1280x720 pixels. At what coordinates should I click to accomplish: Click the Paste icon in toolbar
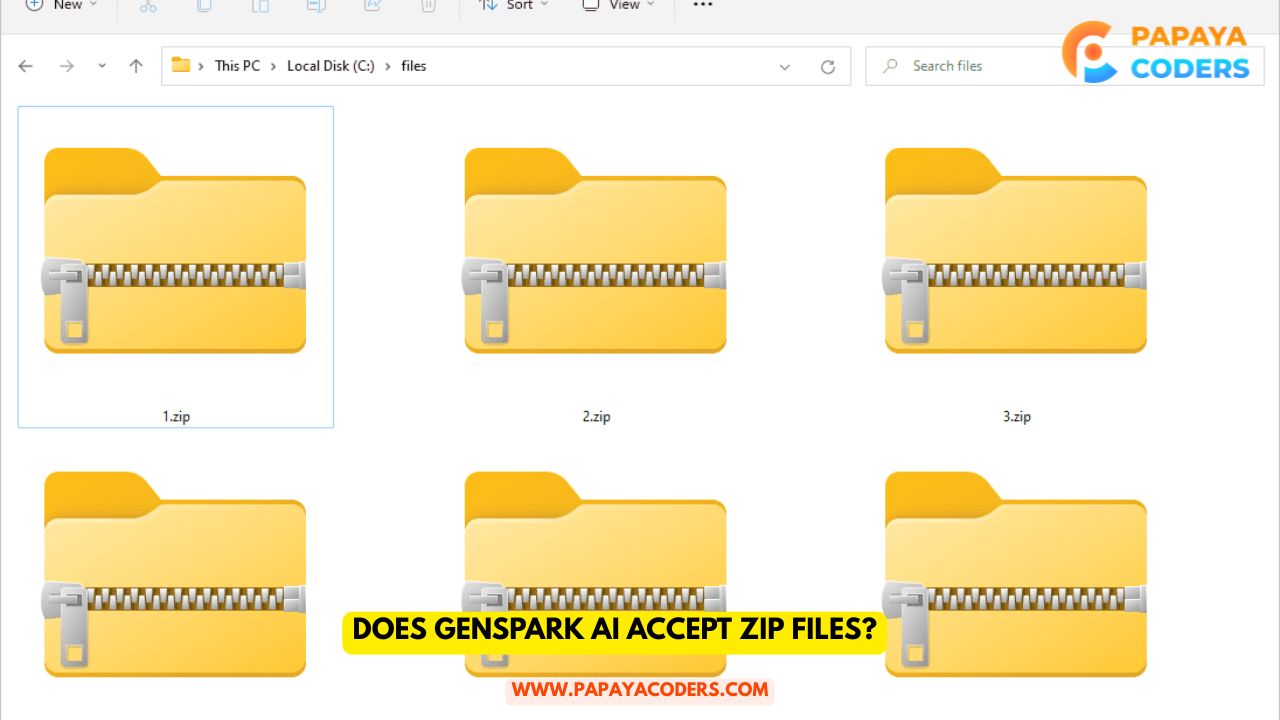pos(260,6)
